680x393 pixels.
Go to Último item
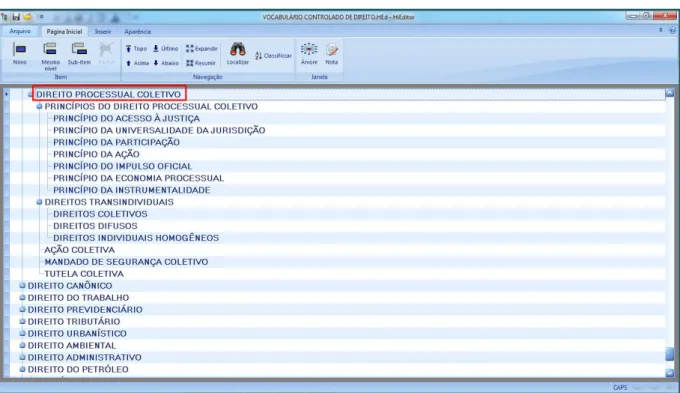coord(165,49)
